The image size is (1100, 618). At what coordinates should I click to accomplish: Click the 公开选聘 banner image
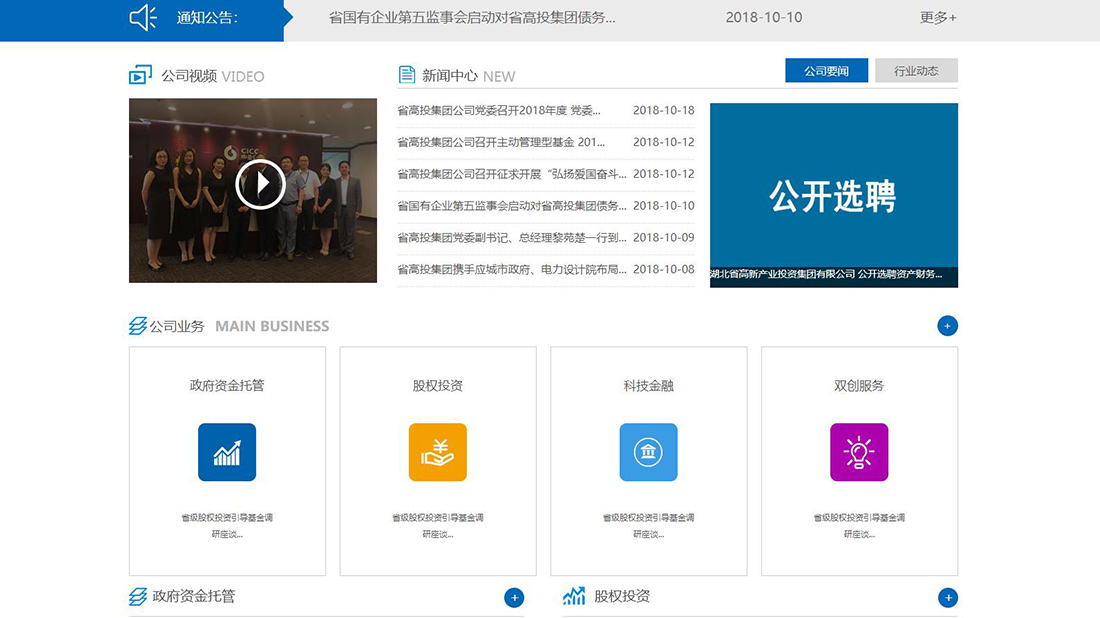833,195
